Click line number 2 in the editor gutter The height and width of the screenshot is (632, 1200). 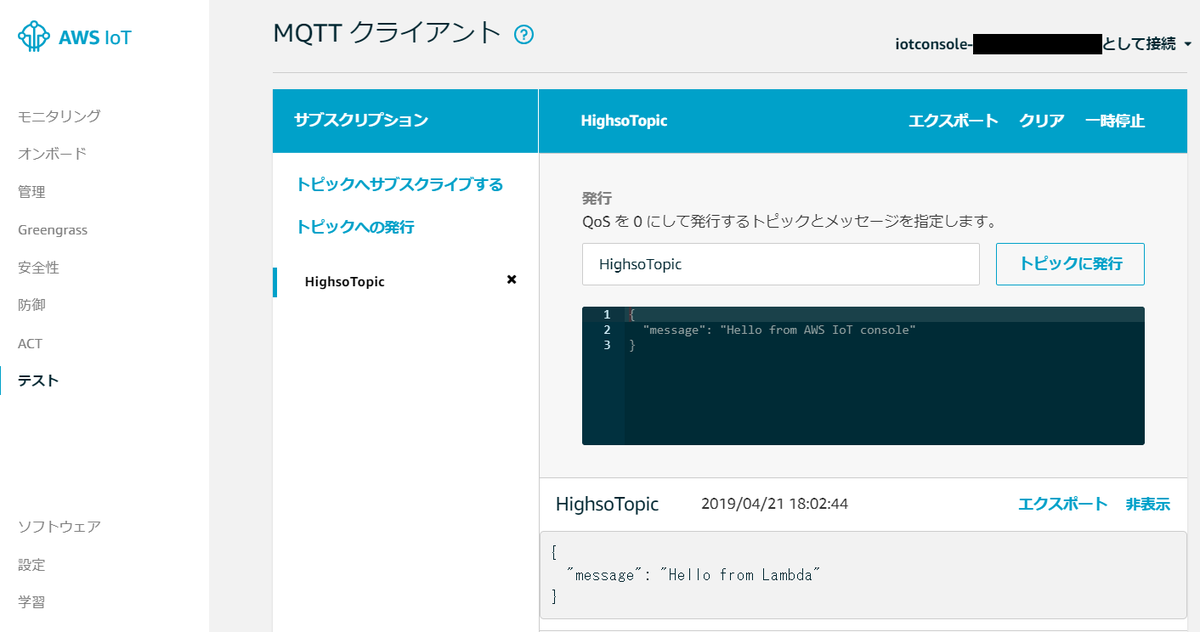606,329
